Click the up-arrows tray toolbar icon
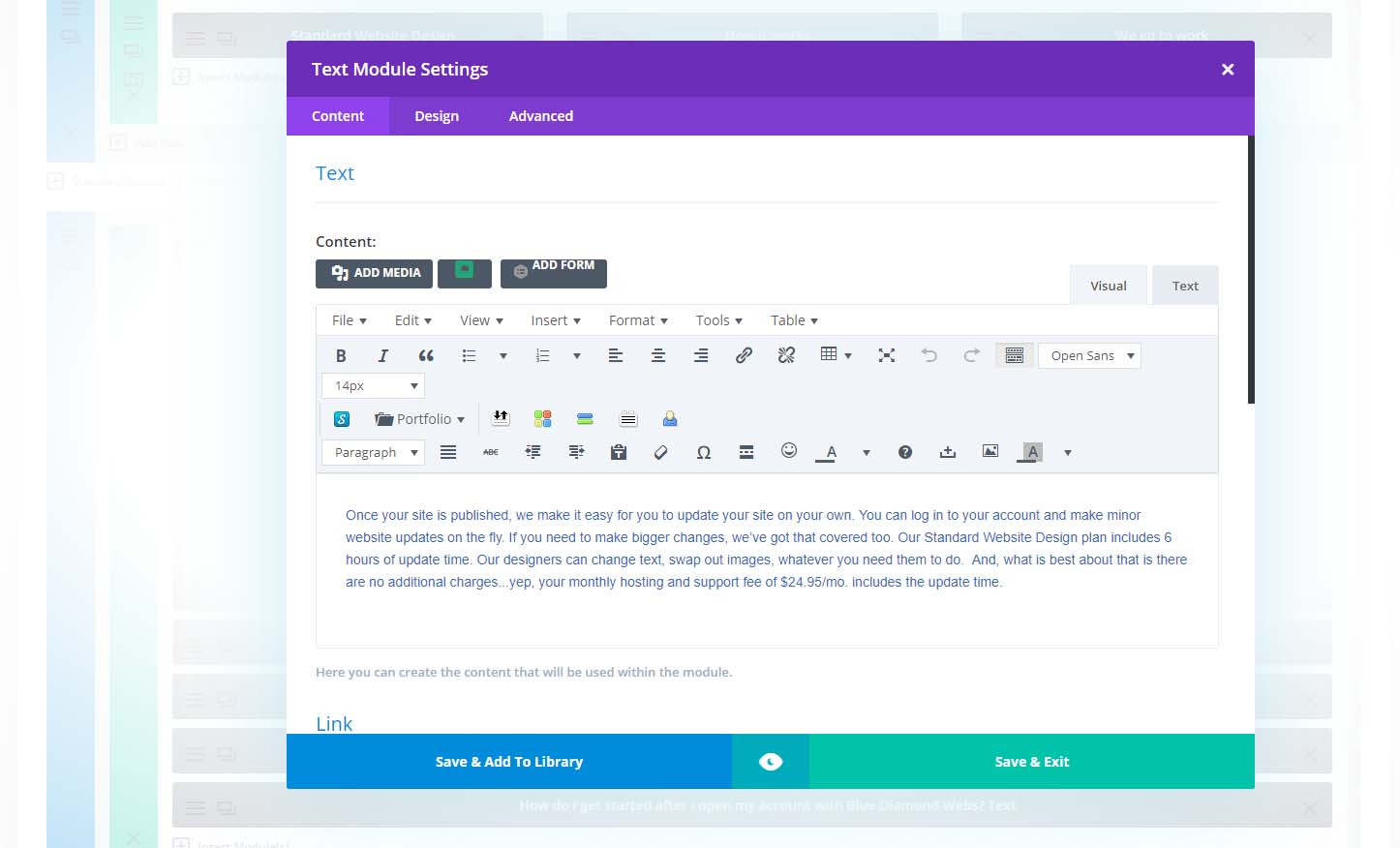Screen dimensions: 1400x848 pos(501,418)
